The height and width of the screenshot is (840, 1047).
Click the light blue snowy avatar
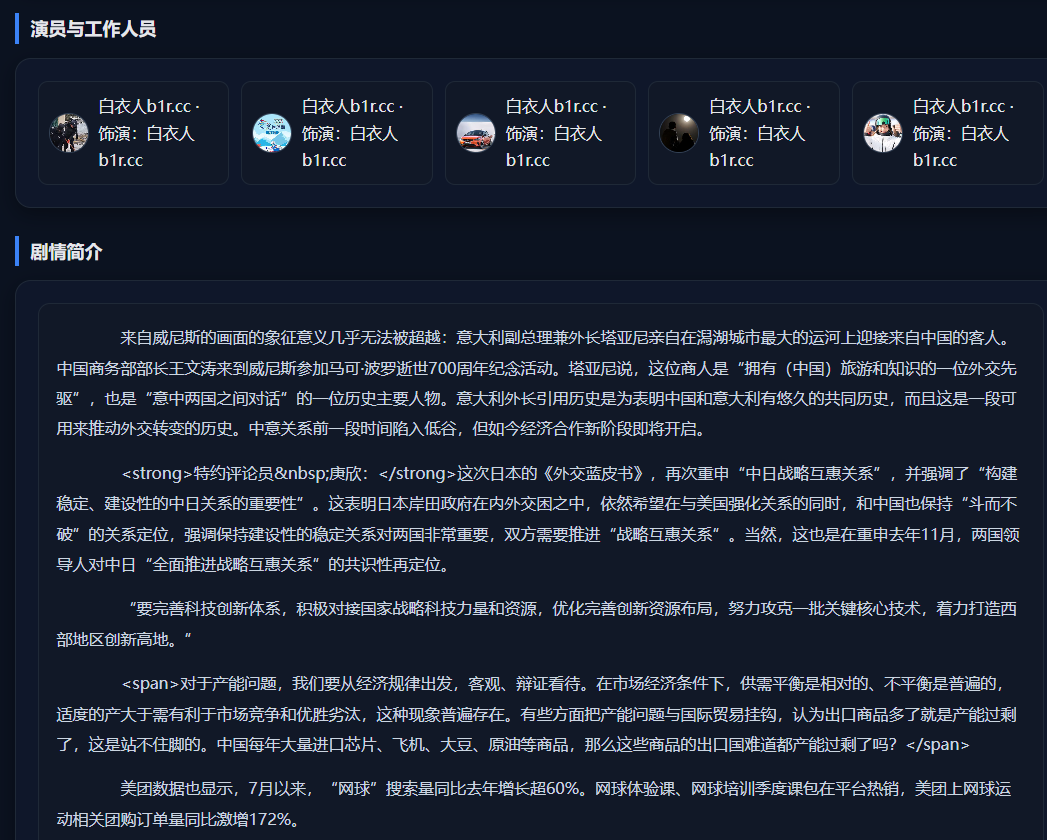pos(272,133)
